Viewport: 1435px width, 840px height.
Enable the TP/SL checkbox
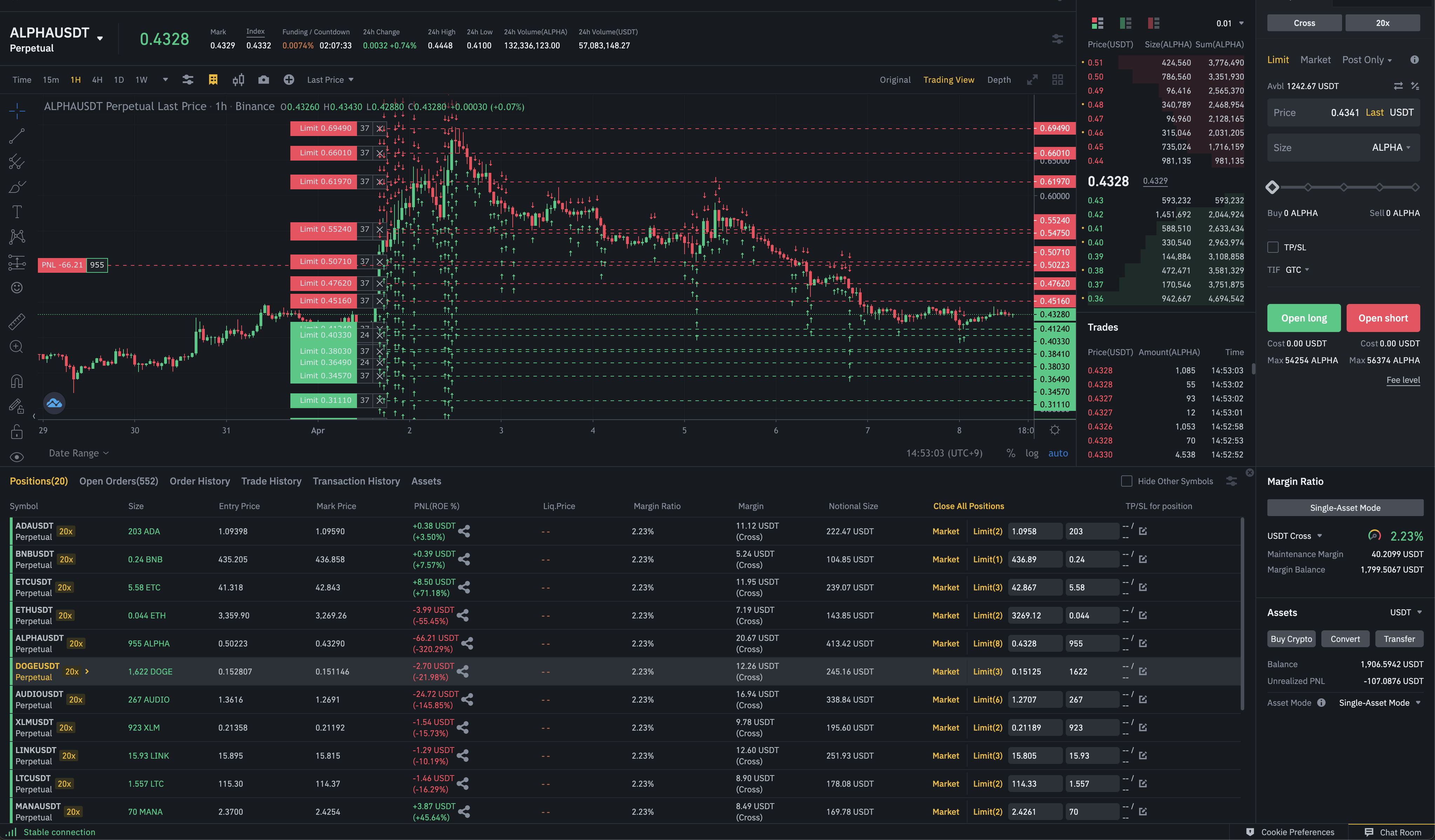click(1273, 247)
